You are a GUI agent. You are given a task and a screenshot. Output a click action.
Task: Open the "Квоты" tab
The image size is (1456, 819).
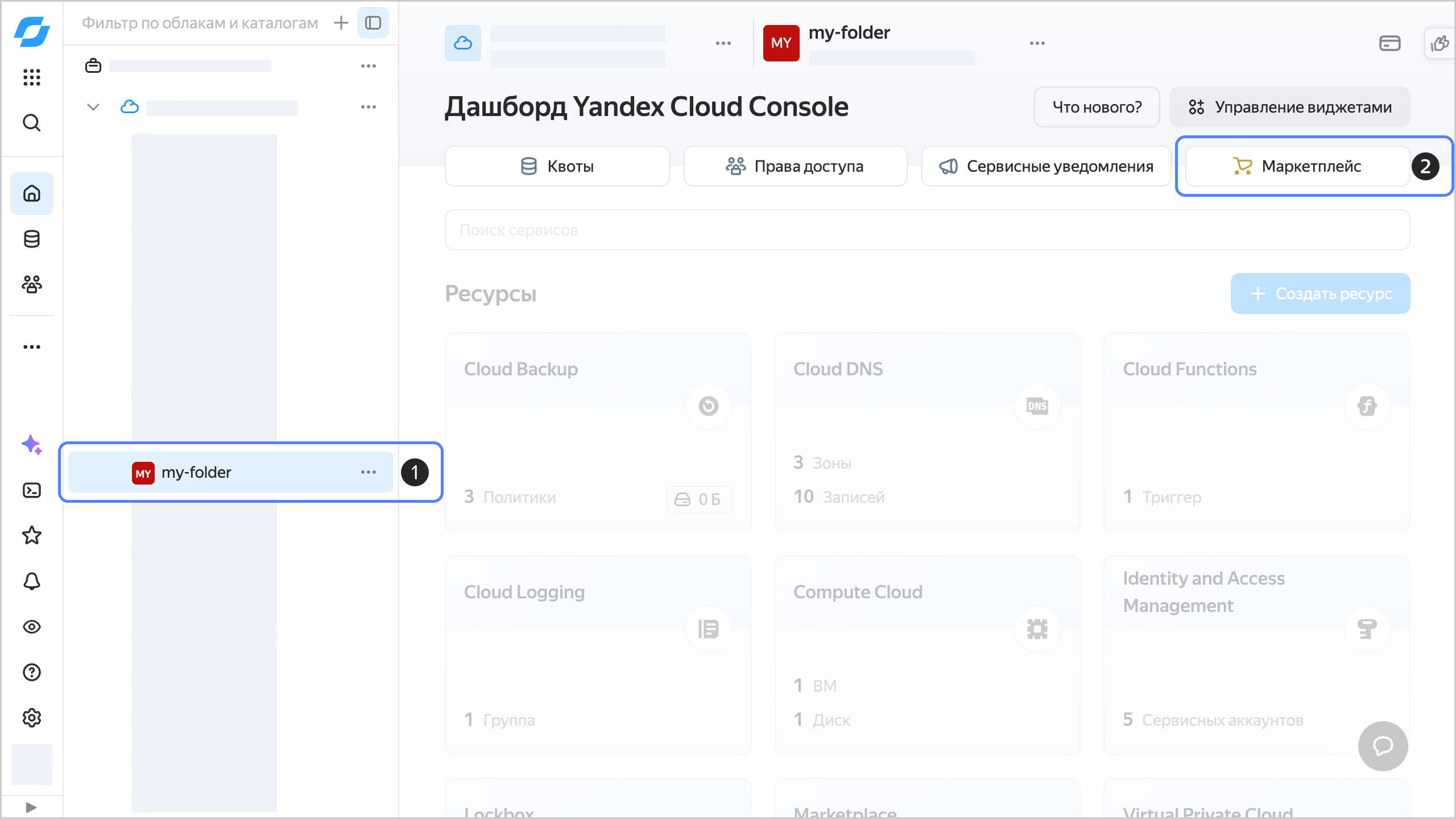[557, 166]
